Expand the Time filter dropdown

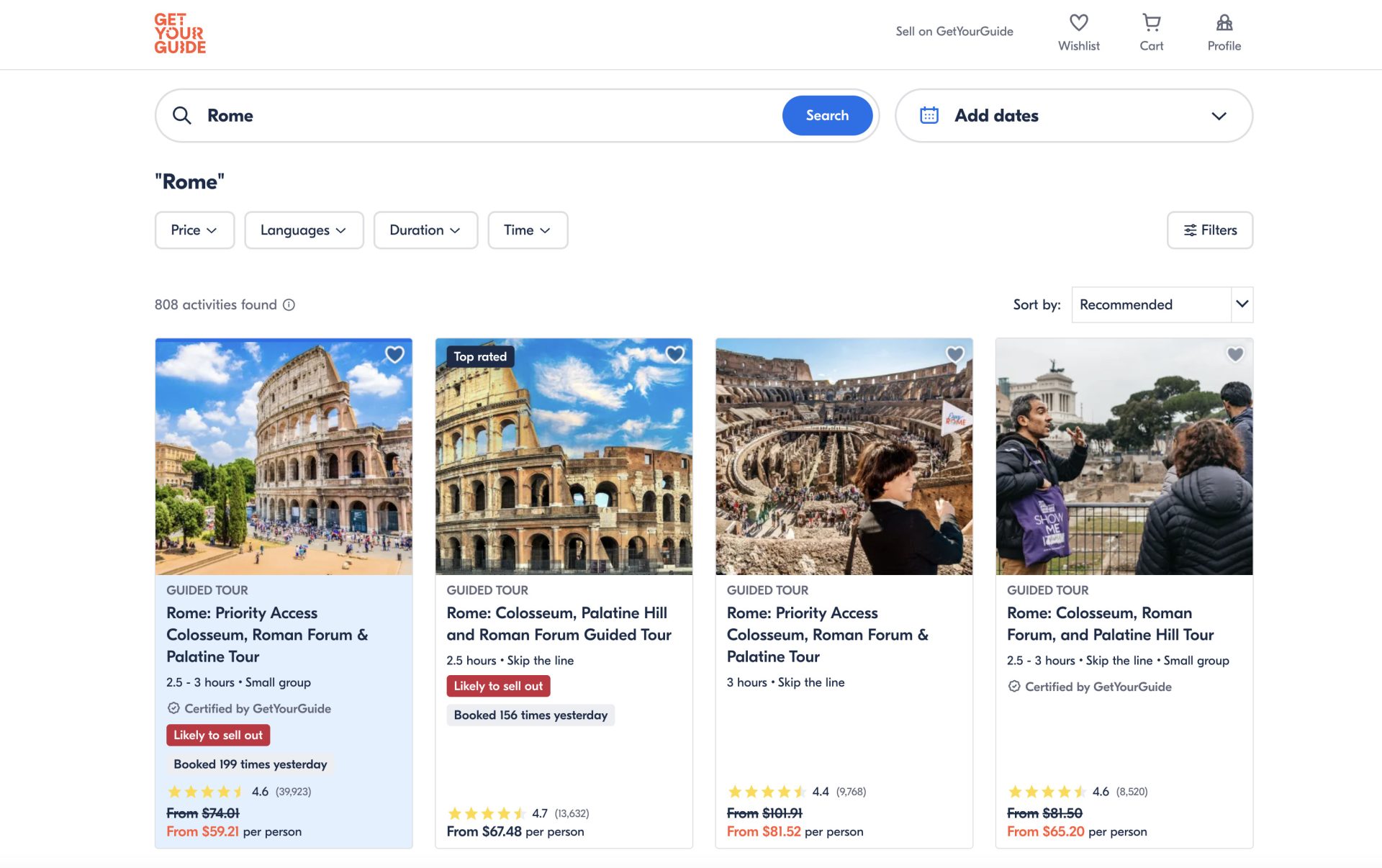point(528,230)
